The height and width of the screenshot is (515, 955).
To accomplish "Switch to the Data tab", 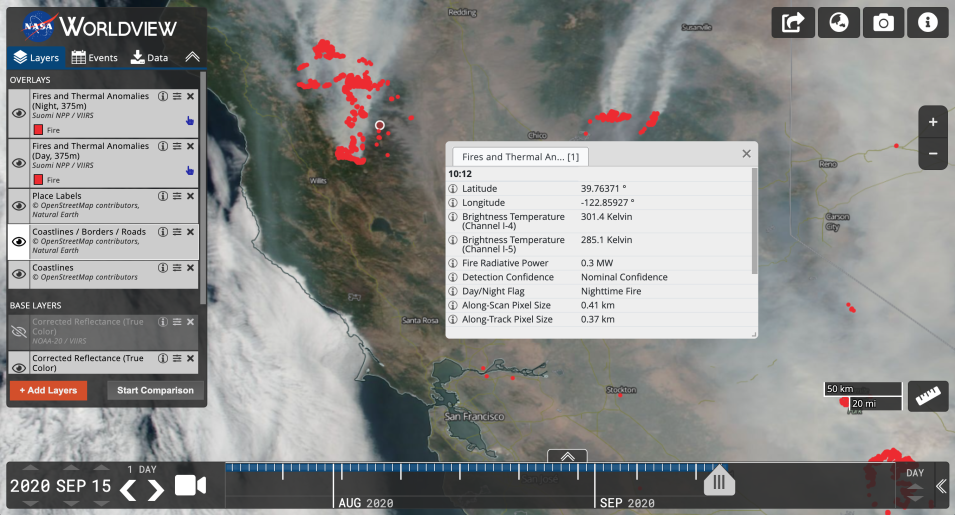I will tap(149, 57).
